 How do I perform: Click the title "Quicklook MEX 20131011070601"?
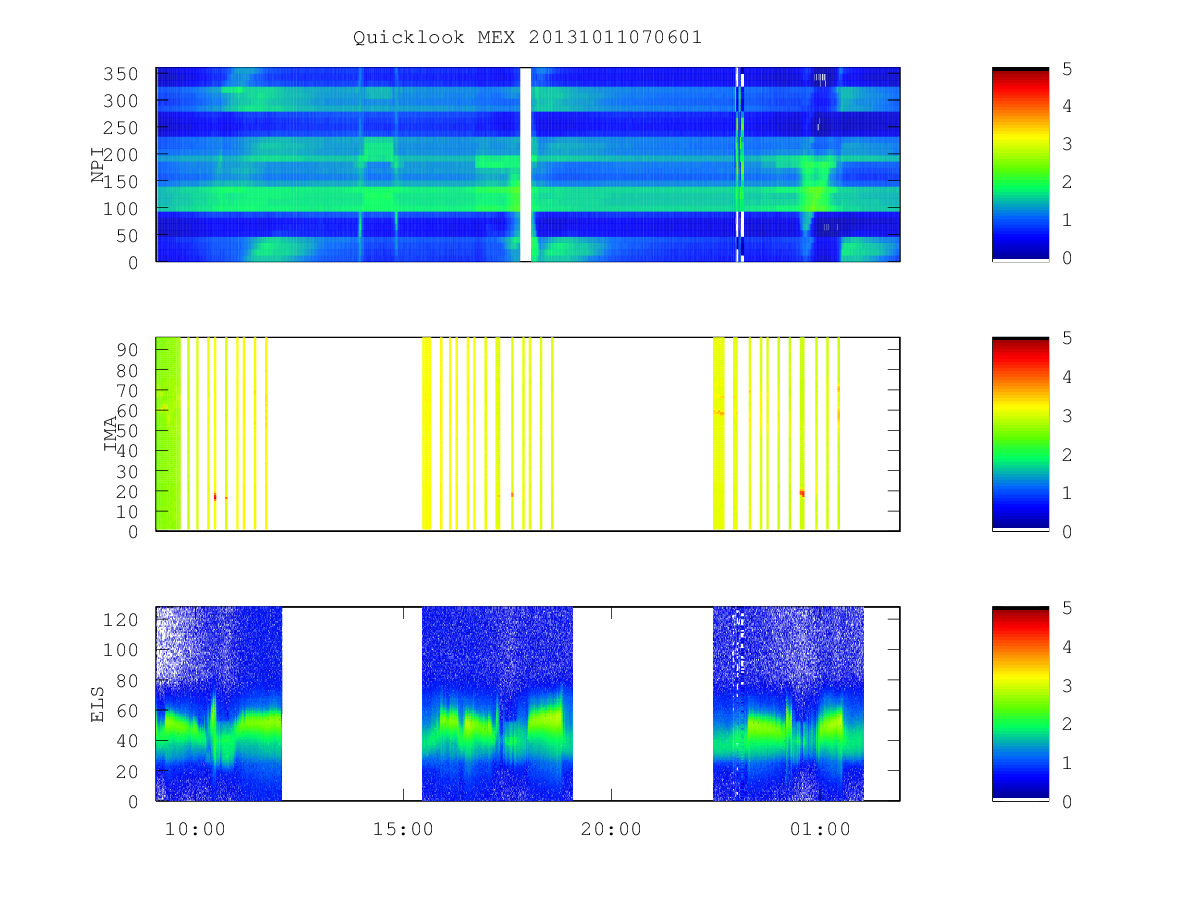pos(527,38)
